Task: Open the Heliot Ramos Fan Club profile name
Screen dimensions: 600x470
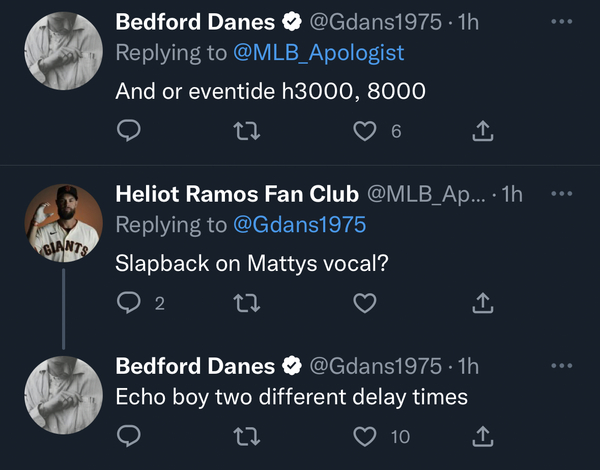Action: pyautogui.click(x=237, y=194)
